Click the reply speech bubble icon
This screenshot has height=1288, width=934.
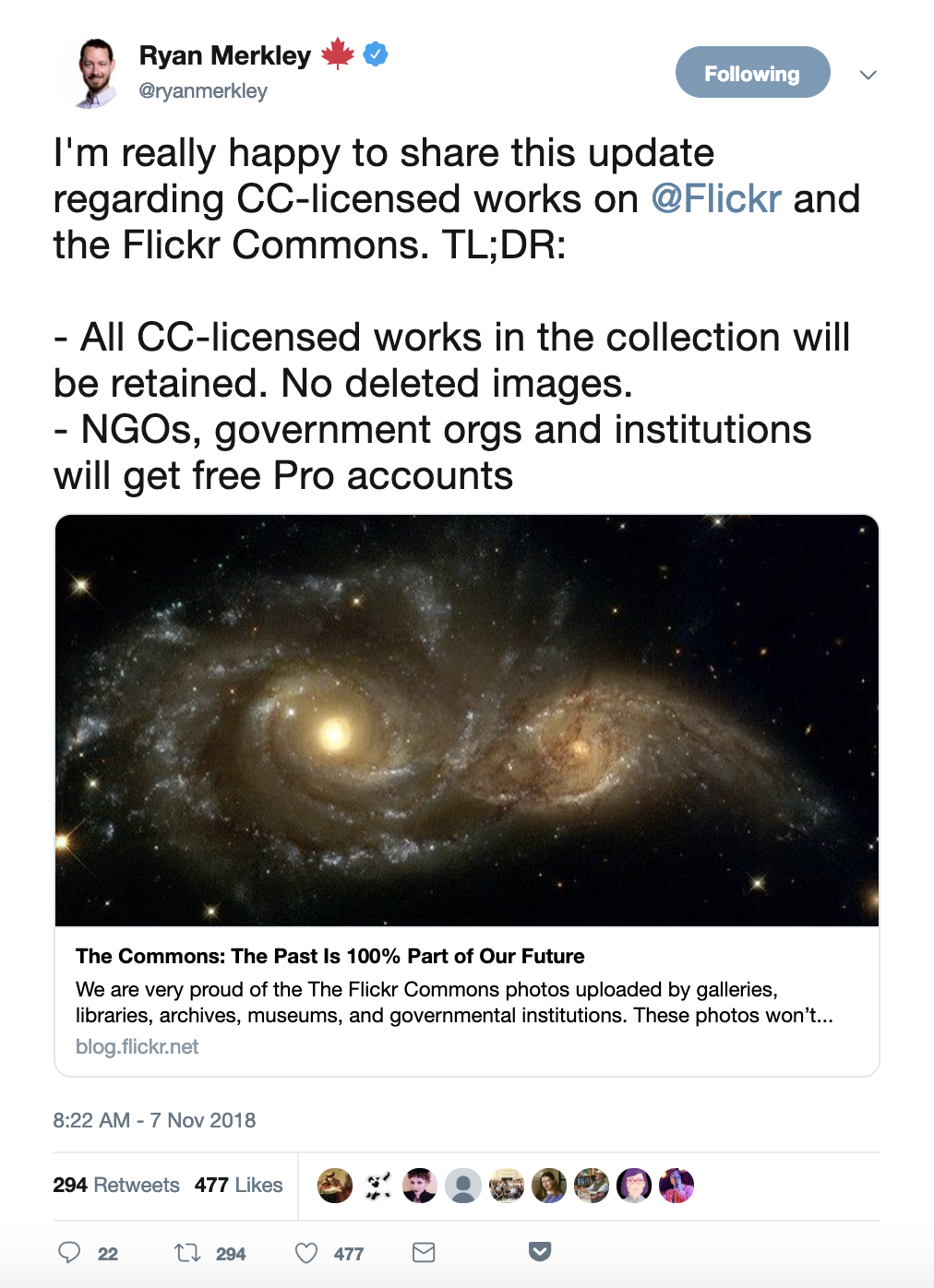tap(69, 1252)
